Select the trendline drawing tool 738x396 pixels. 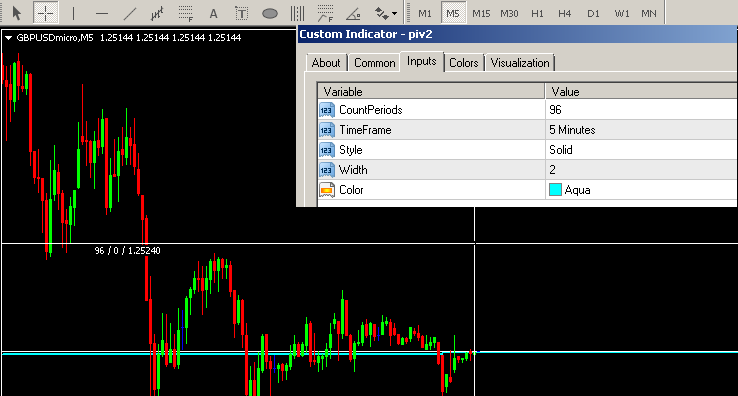[x=129, y=13]
